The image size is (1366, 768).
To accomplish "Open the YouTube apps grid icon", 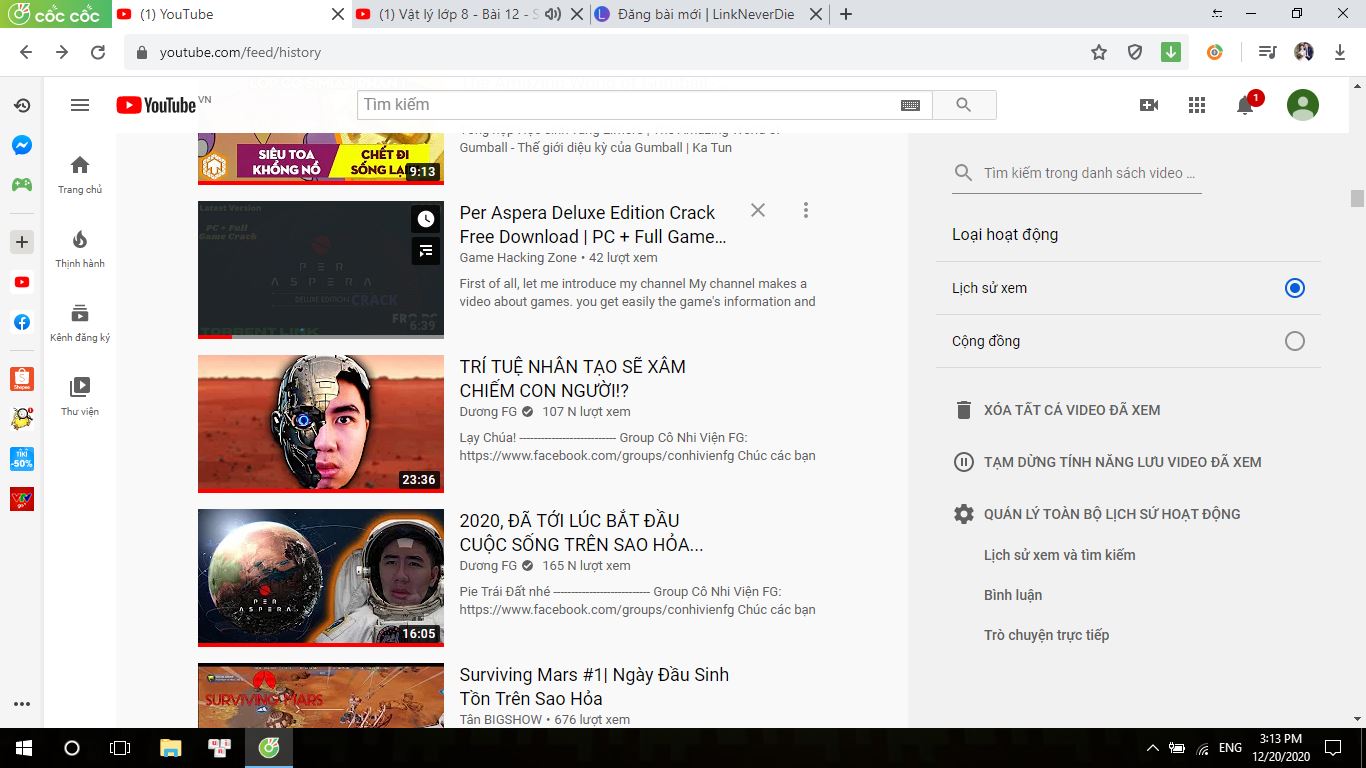I will point(1196,105).
